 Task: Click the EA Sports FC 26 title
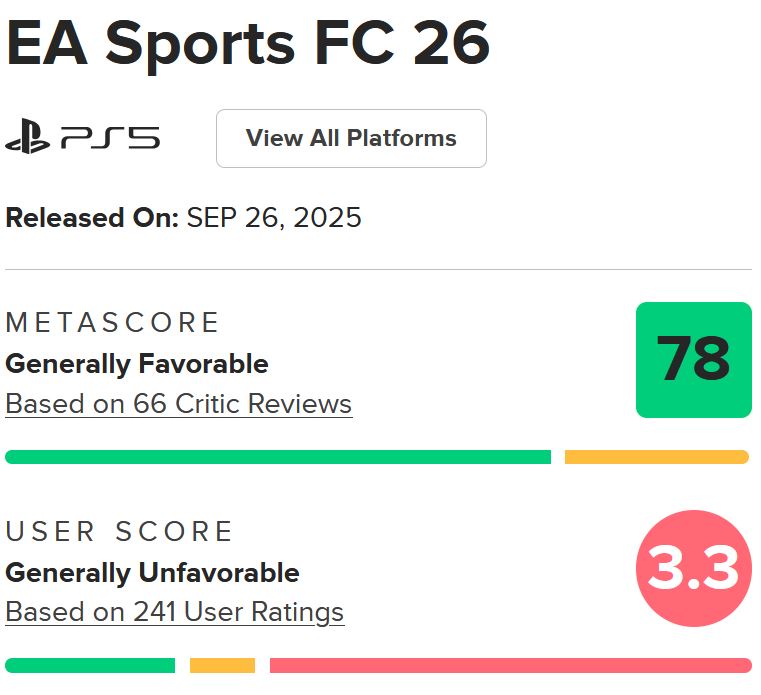pos(248,42)
